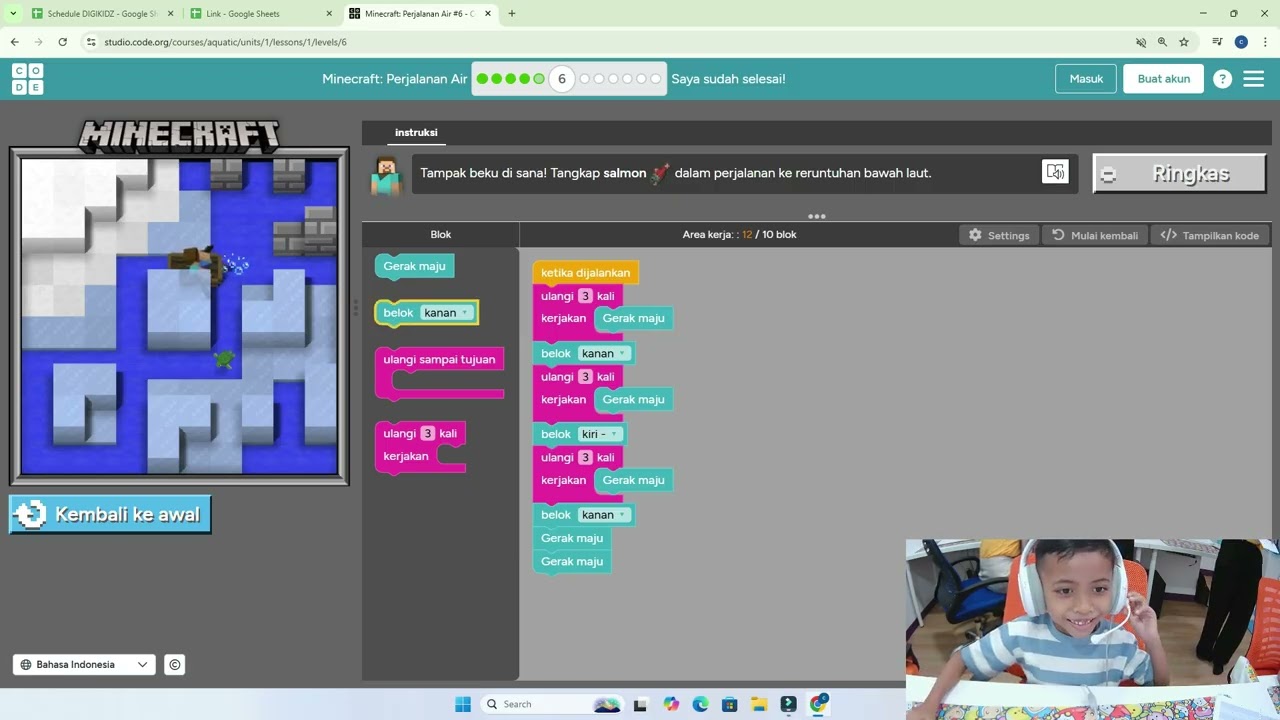This screenshot has height=720, width=1280.
Task: Select toolbox Gerak maju block
Action: (x=415, y=266)
